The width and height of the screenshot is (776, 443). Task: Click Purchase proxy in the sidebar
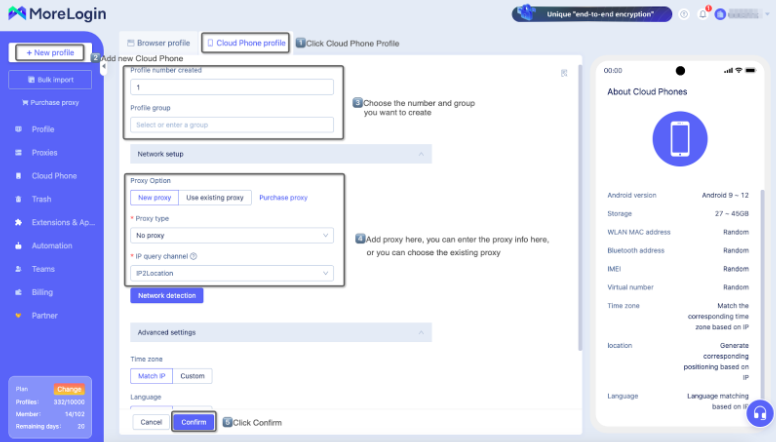coord(50,102)
